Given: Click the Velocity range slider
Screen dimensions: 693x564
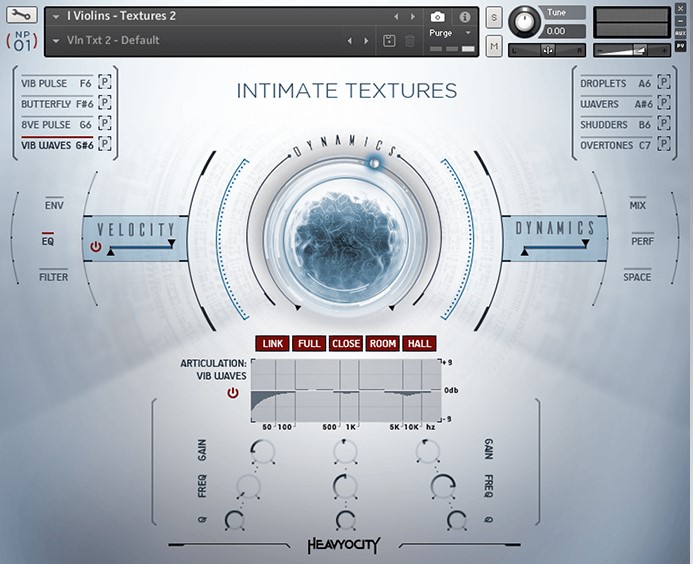Looking at the screenshot, I should pos(141,248).
